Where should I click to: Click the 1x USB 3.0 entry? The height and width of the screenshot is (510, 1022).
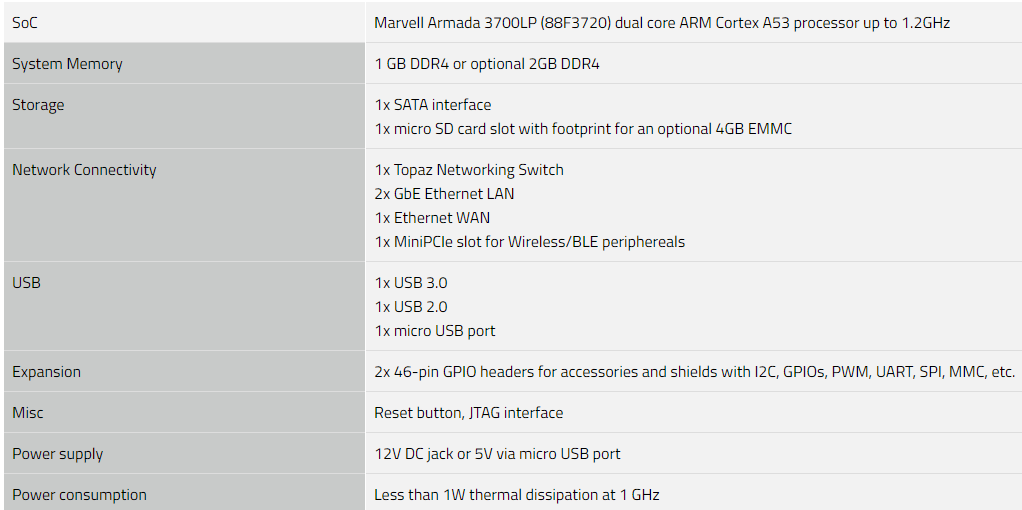click(411, 283)
